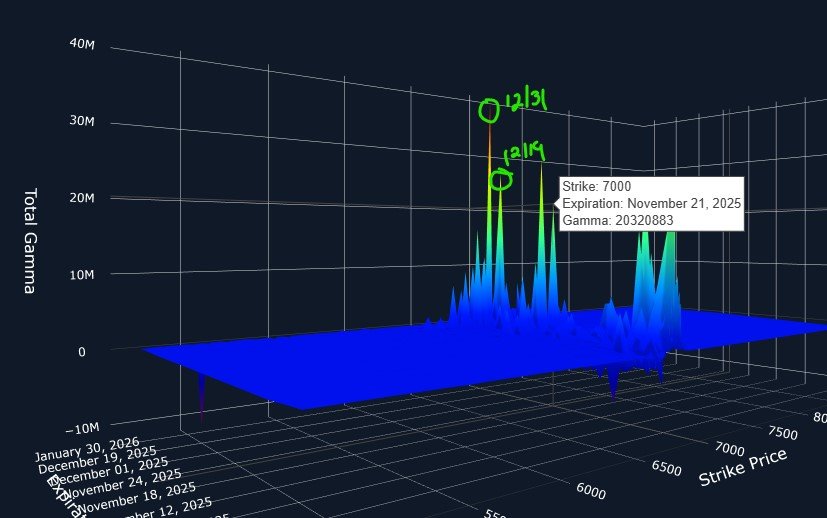
Task: Click the 40M tick on Total Gamma axis
Action: 82,44
